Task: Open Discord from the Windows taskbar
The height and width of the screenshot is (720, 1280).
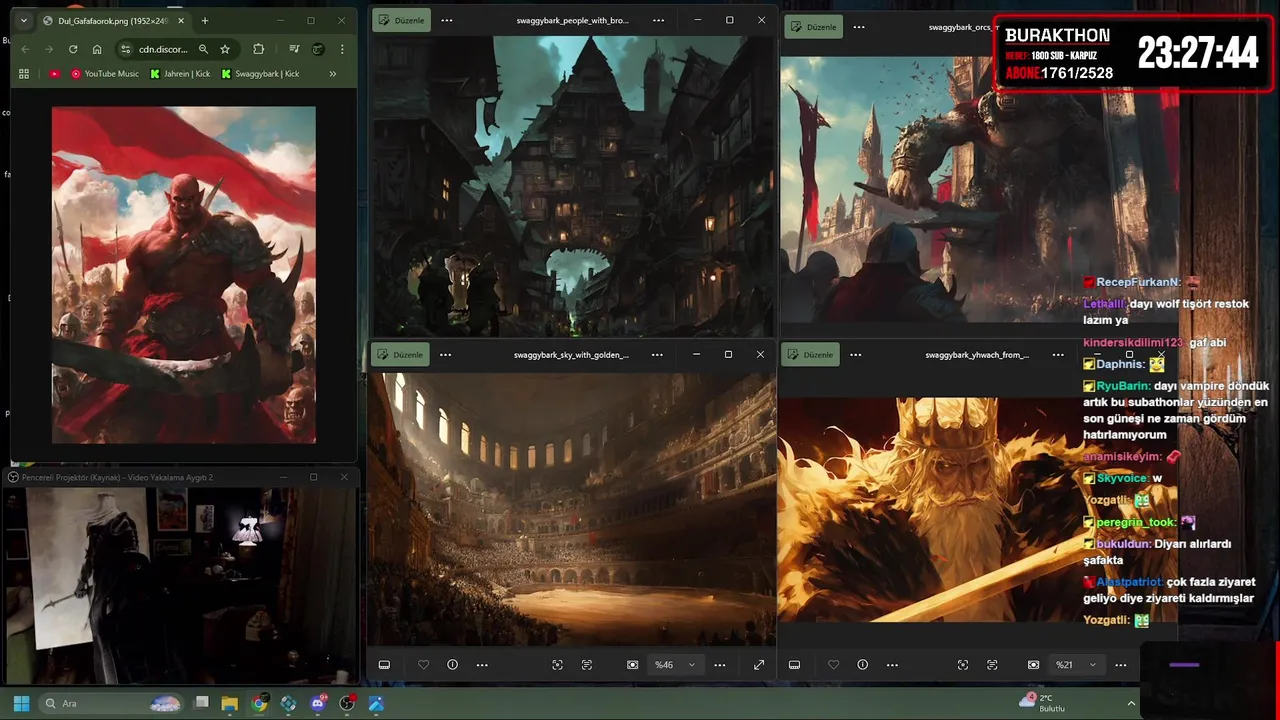Action: pos(318,703)
